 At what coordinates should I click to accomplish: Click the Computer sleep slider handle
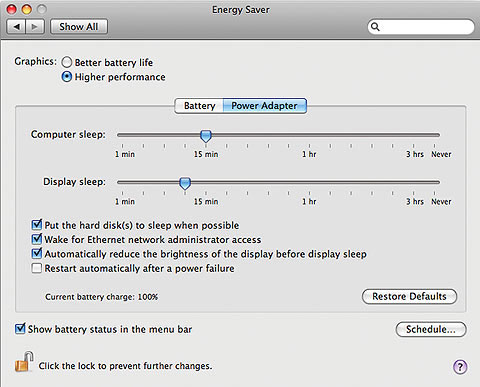click(206, 136)
